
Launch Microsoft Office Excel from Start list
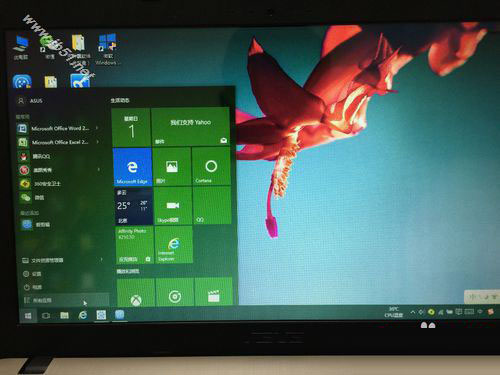pos(58,142)
